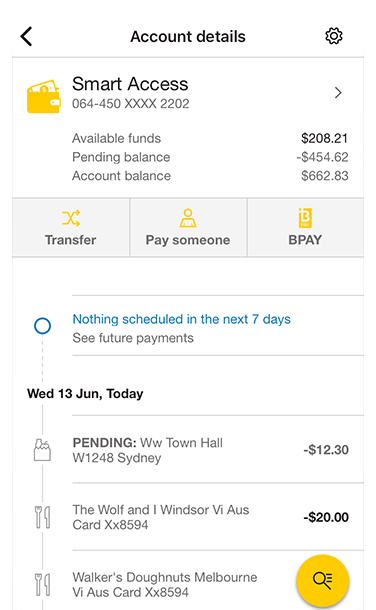This screenshot has height=610, width=376.
Task: Click the BPAY logo icon
Action: [305, 218]
